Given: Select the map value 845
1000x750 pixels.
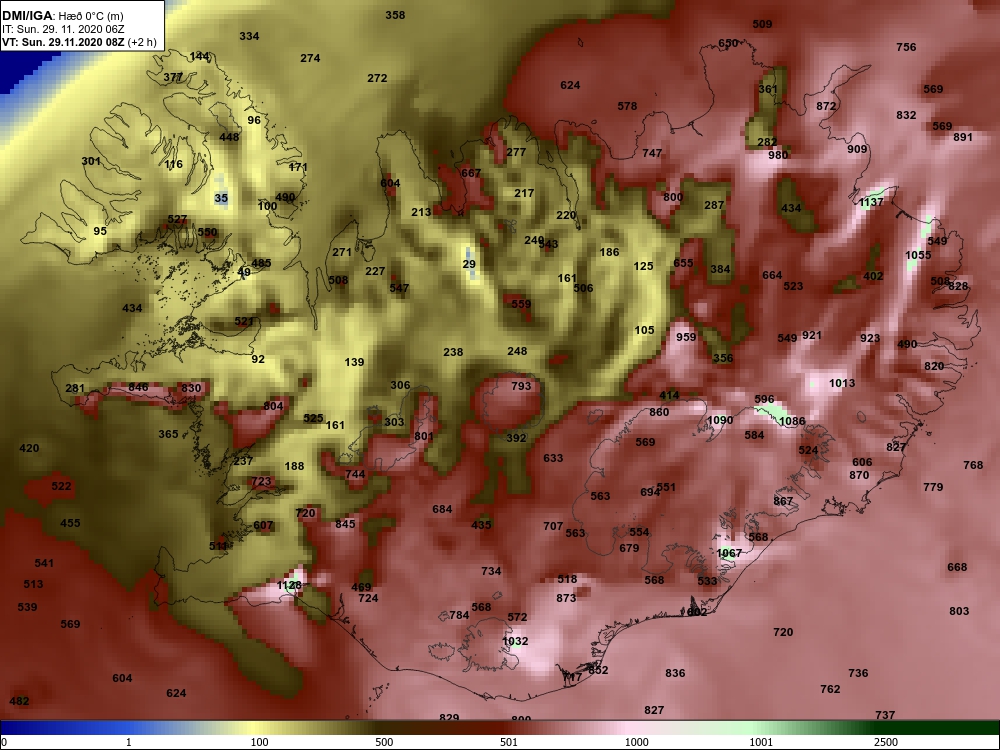Looking at the screenshot, I should 345,524.
